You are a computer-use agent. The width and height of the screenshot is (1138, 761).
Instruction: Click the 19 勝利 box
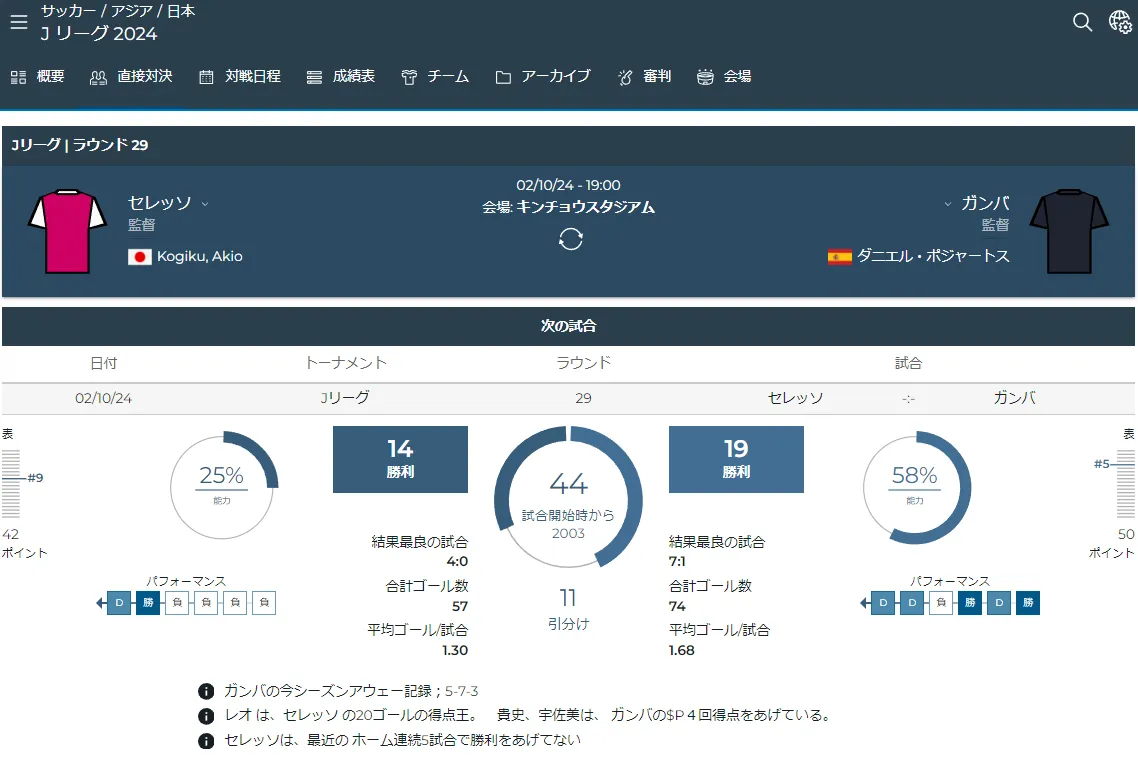736,459
